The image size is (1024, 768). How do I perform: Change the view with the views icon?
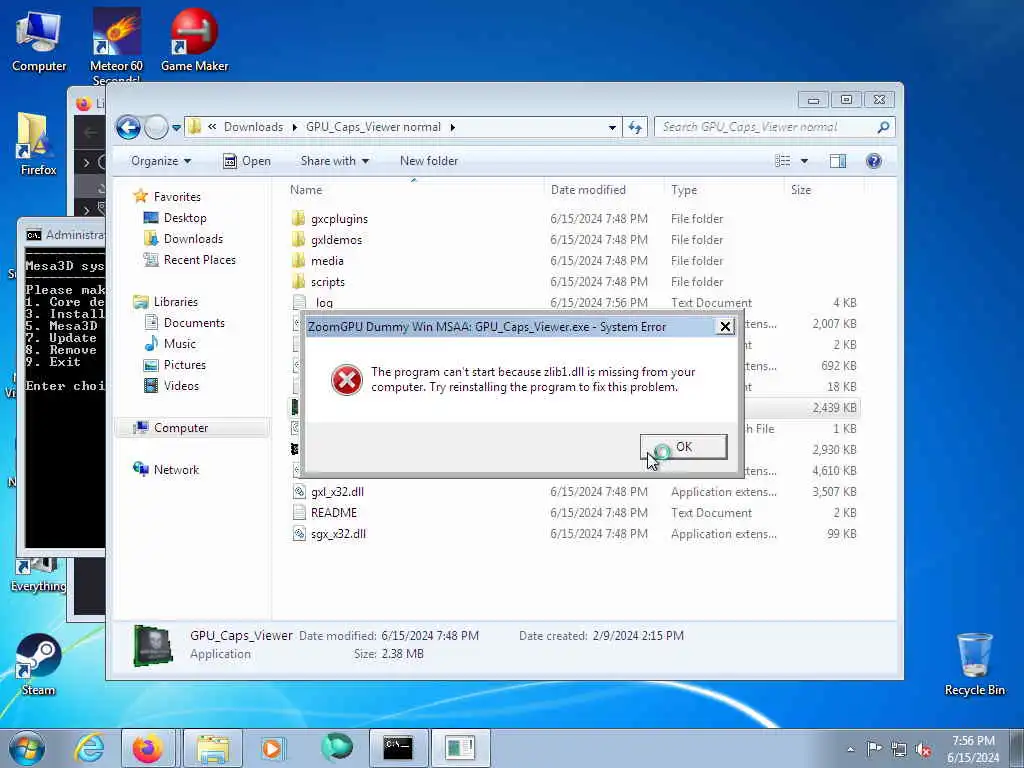tap(782, 161)
